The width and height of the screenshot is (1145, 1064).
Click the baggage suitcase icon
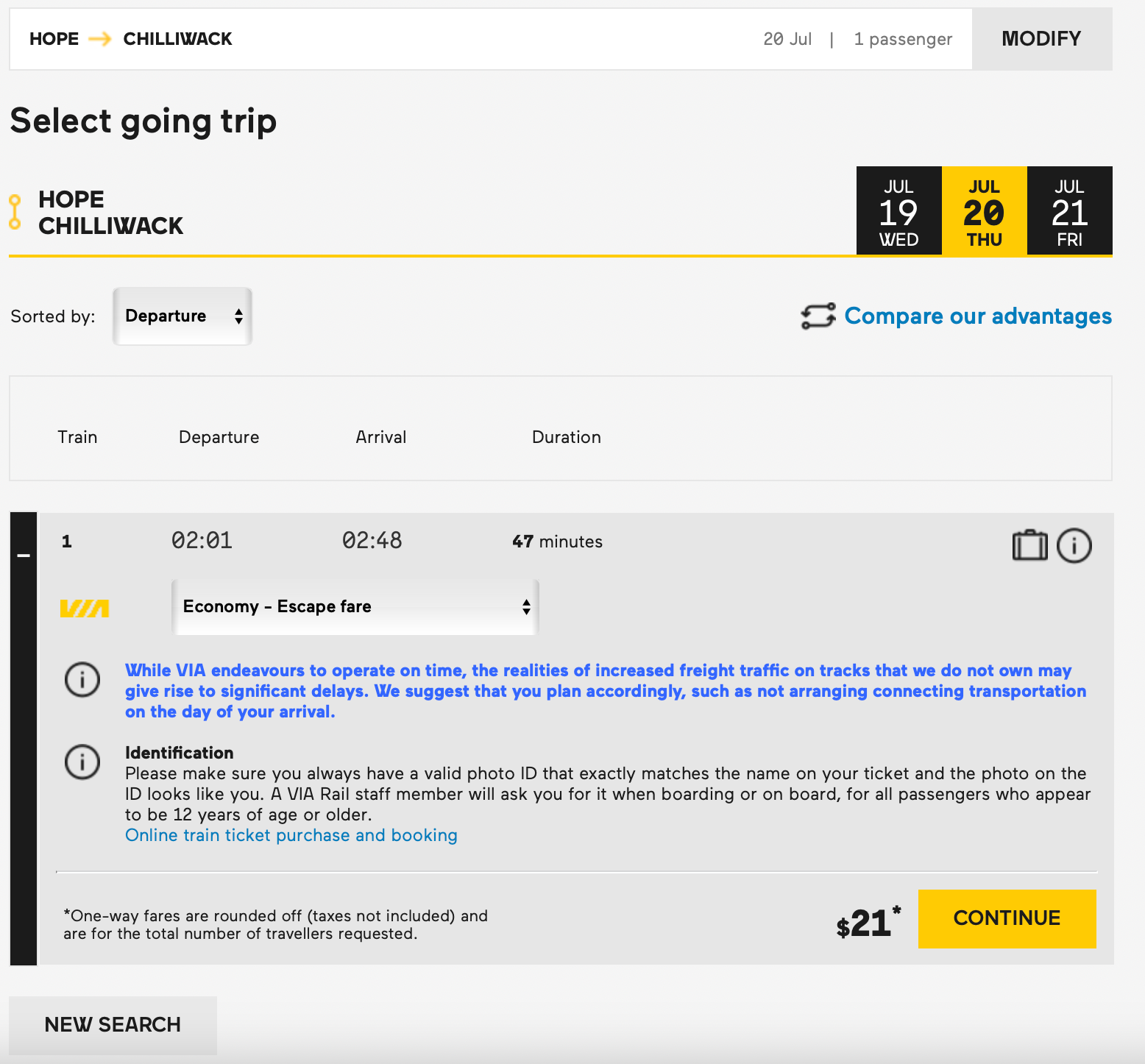point(1029,545)
